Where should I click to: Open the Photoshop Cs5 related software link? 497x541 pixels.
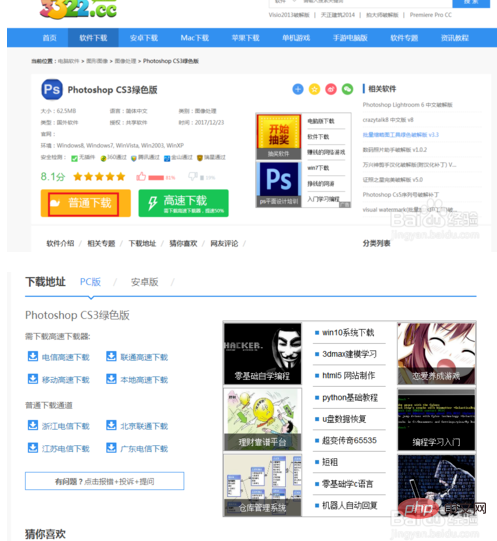(401, 195)
